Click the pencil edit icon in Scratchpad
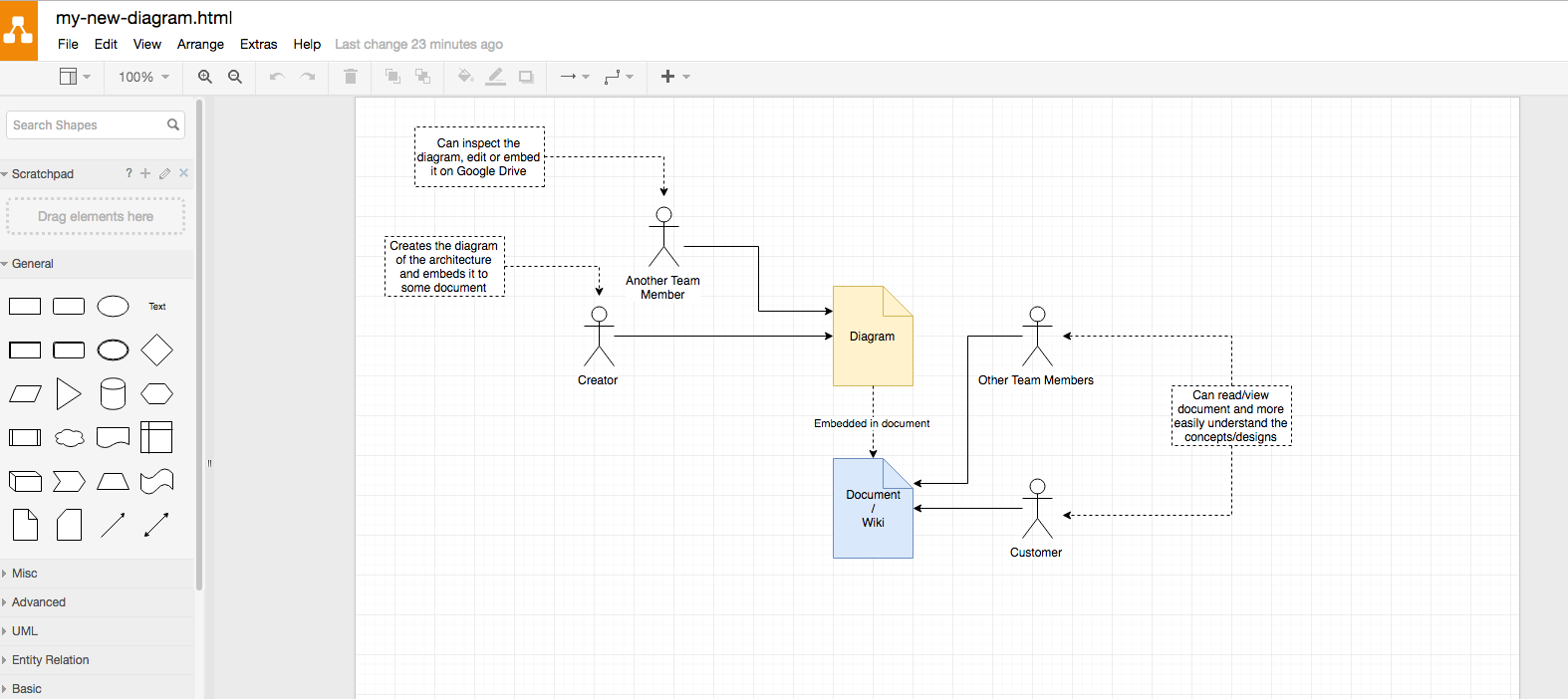Viewport: 1568px width, 699px height. click(x=164, y=173)
